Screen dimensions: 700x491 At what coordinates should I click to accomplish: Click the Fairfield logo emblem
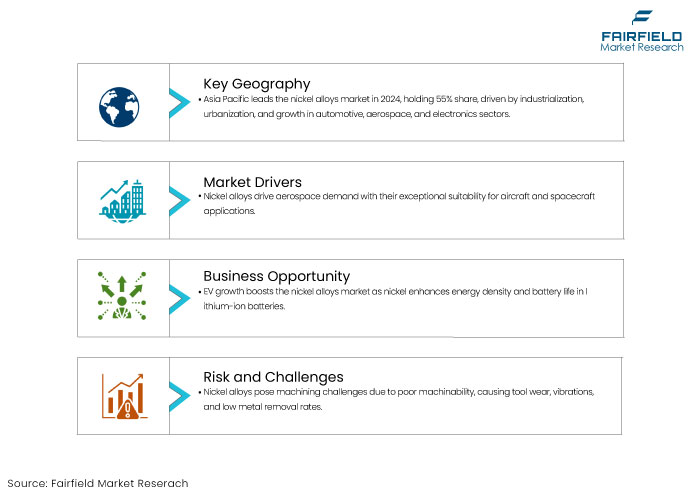pos(642,17)
